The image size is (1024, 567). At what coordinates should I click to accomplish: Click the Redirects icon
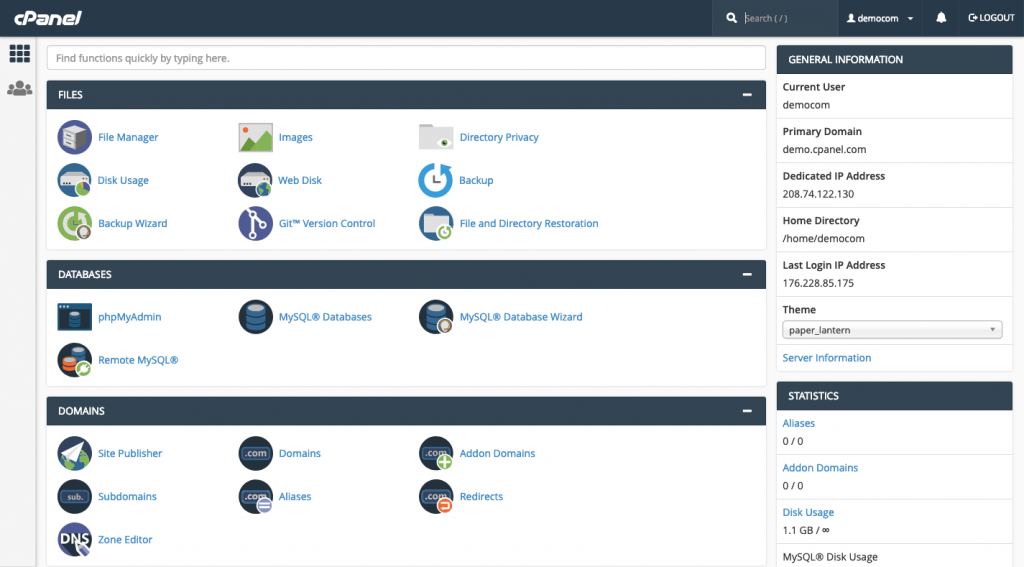(x=436, y=496)
